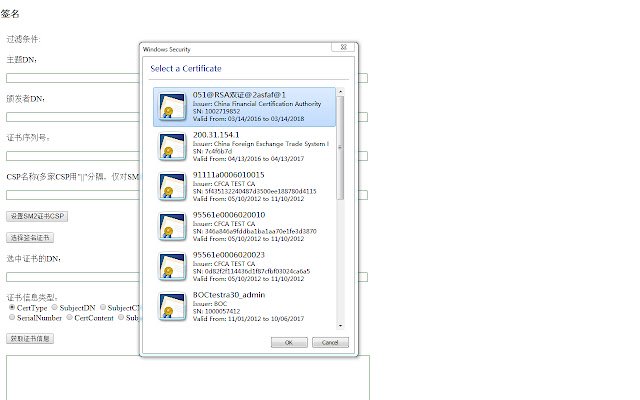This screenshot has height=400, width=640.
Task: Select the SubjectDN radio button
Action: (x=54, y=307)
